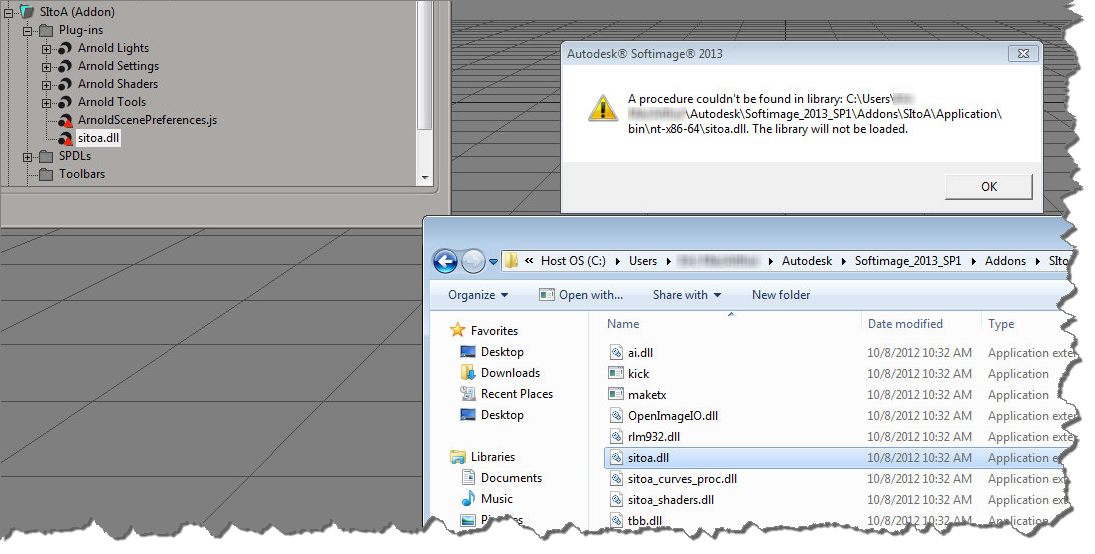Click the plug-in tree scrollbar down arrow
The image size is (1095, 554).
[425, 177]
